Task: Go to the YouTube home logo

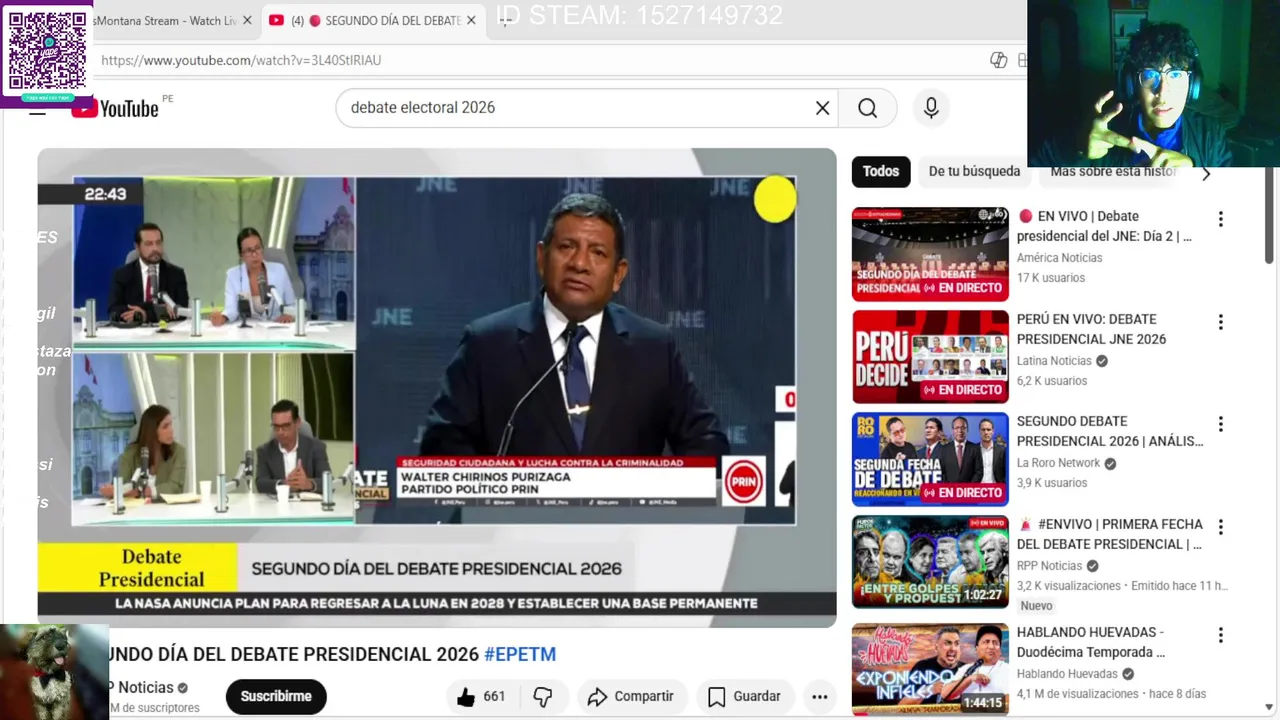Action: [115, 108]
